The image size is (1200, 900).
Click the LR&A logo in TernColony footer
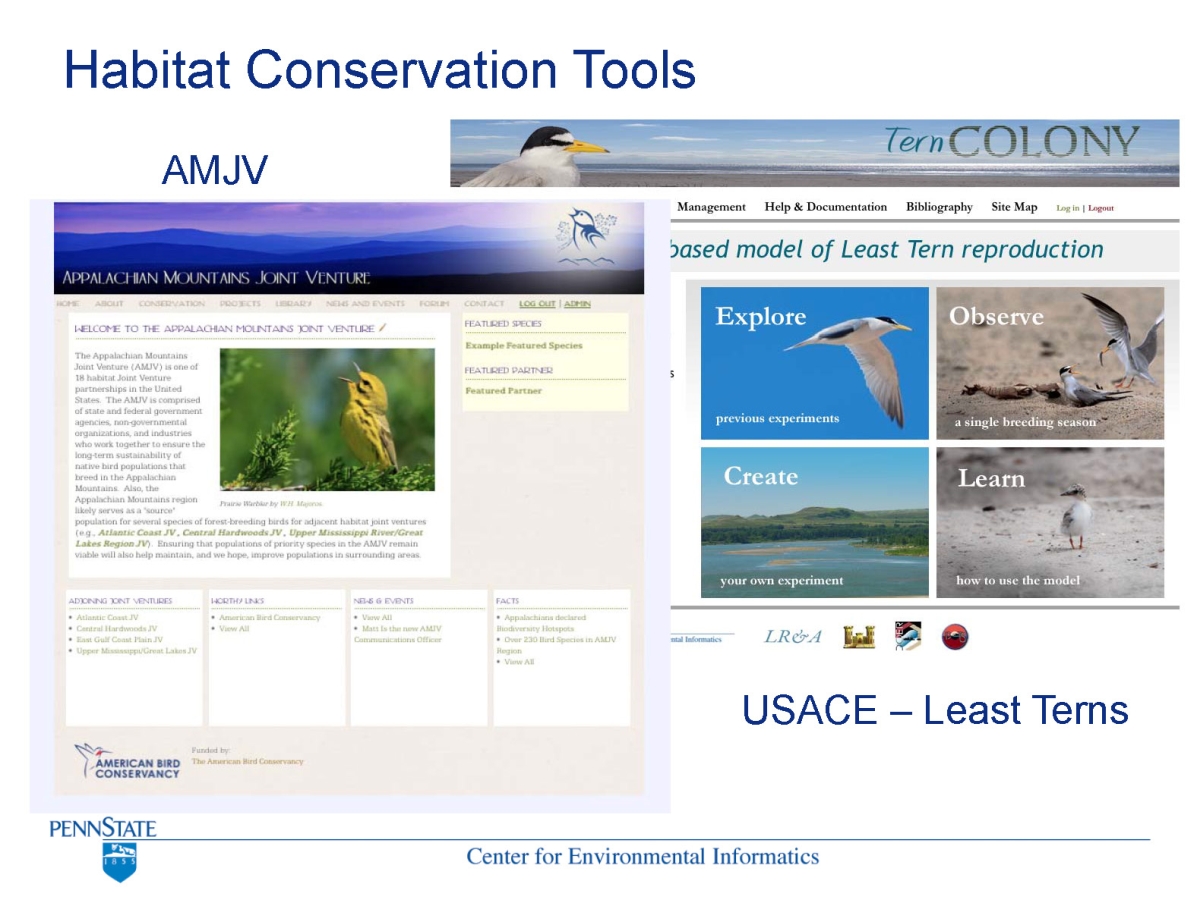[793, 637]
